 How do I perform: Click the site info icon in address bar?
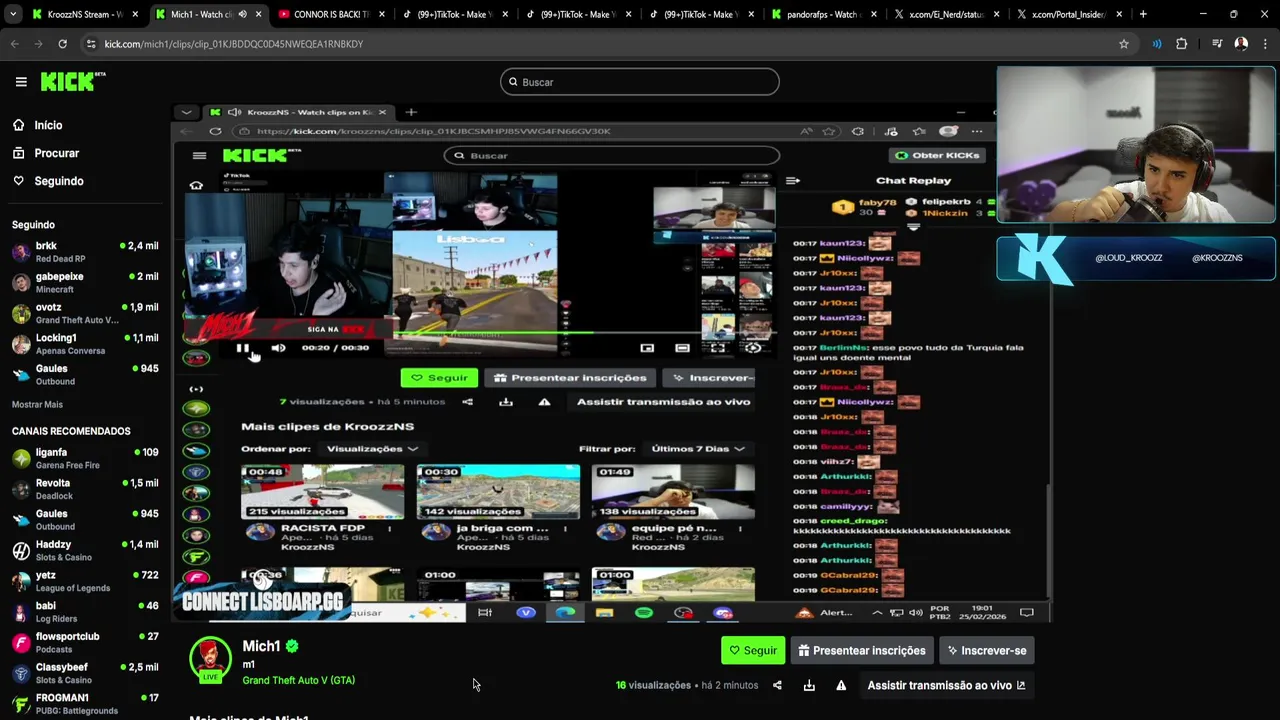[x=91, y=44]
